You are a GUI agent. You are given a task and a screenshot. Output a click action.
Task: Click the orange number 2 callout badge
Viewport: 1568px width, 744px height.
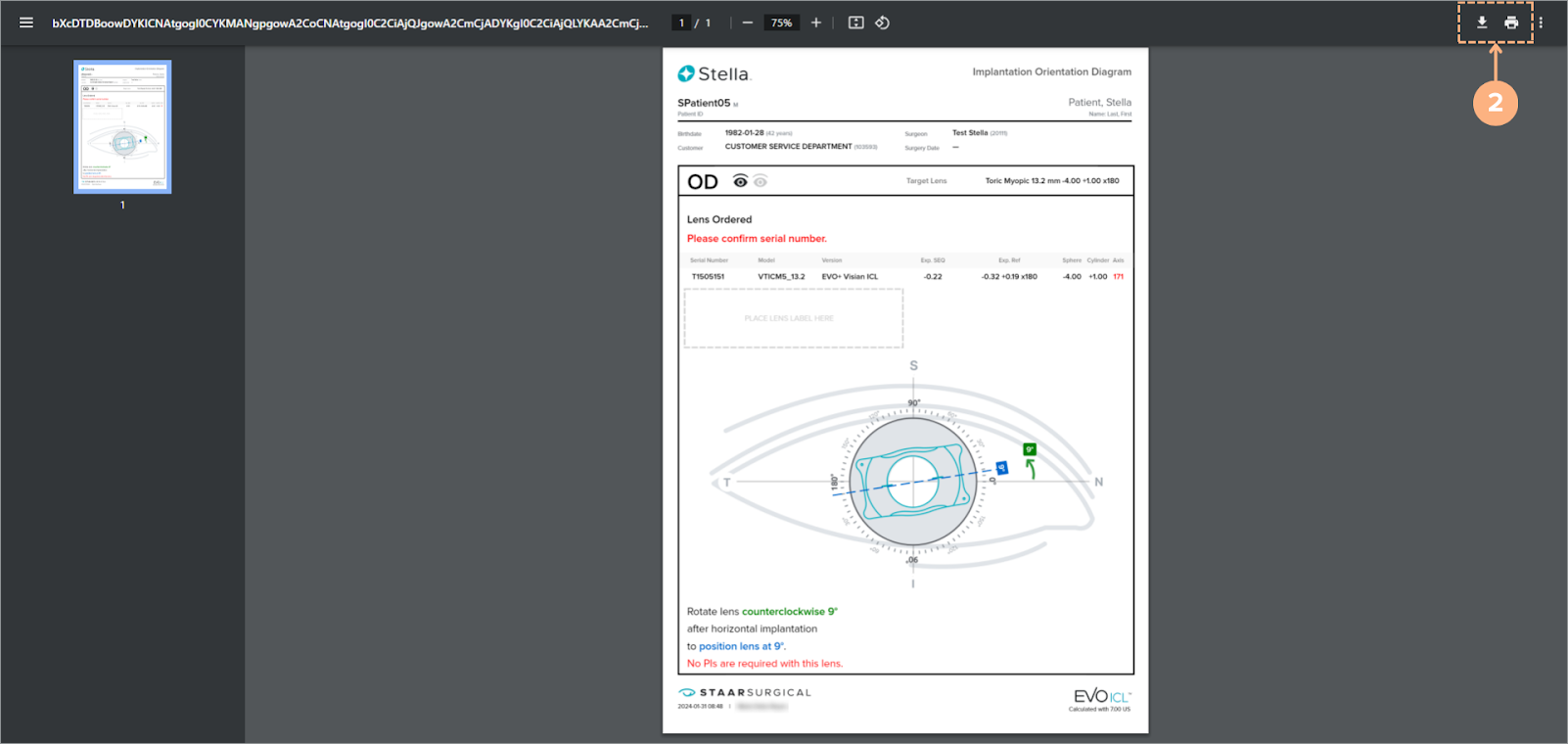[1495, 103]
